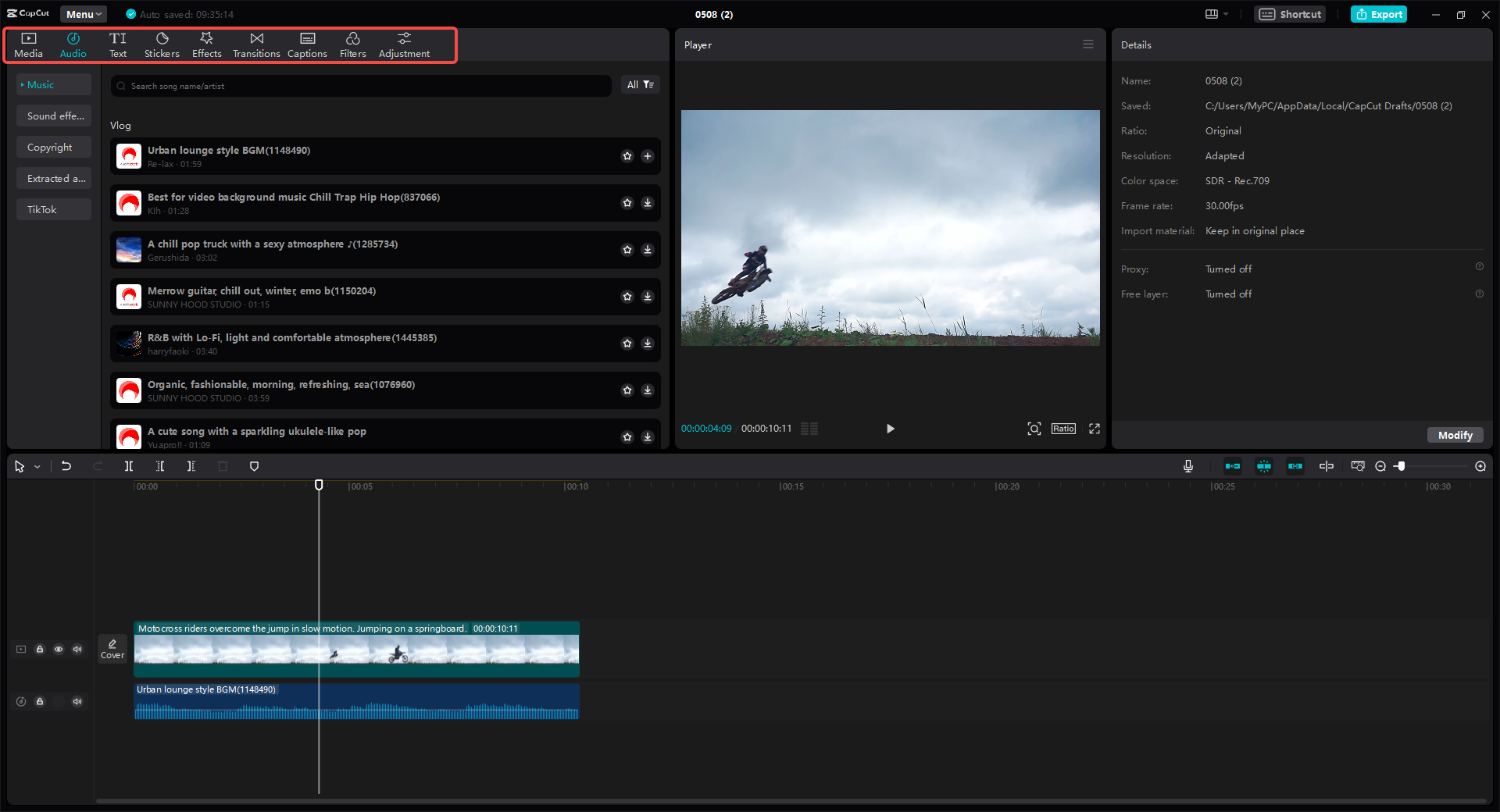Click the Export button
The image size is (1500, 812).
1378,14
